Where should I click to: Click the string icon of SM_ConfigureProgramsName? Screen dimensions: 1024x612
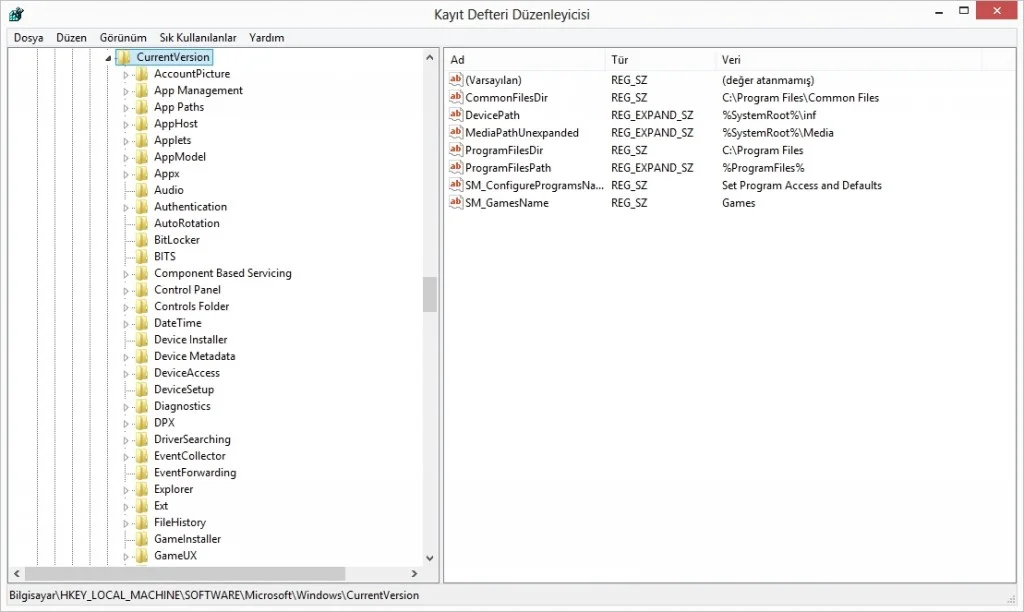456,185
